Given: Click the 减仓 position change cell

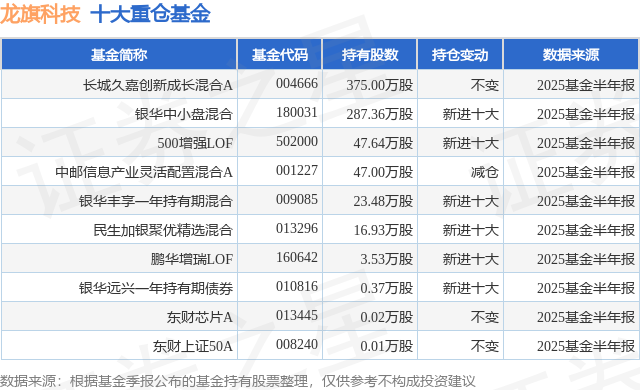Looking at the screenshot, I should pos(484,172).
